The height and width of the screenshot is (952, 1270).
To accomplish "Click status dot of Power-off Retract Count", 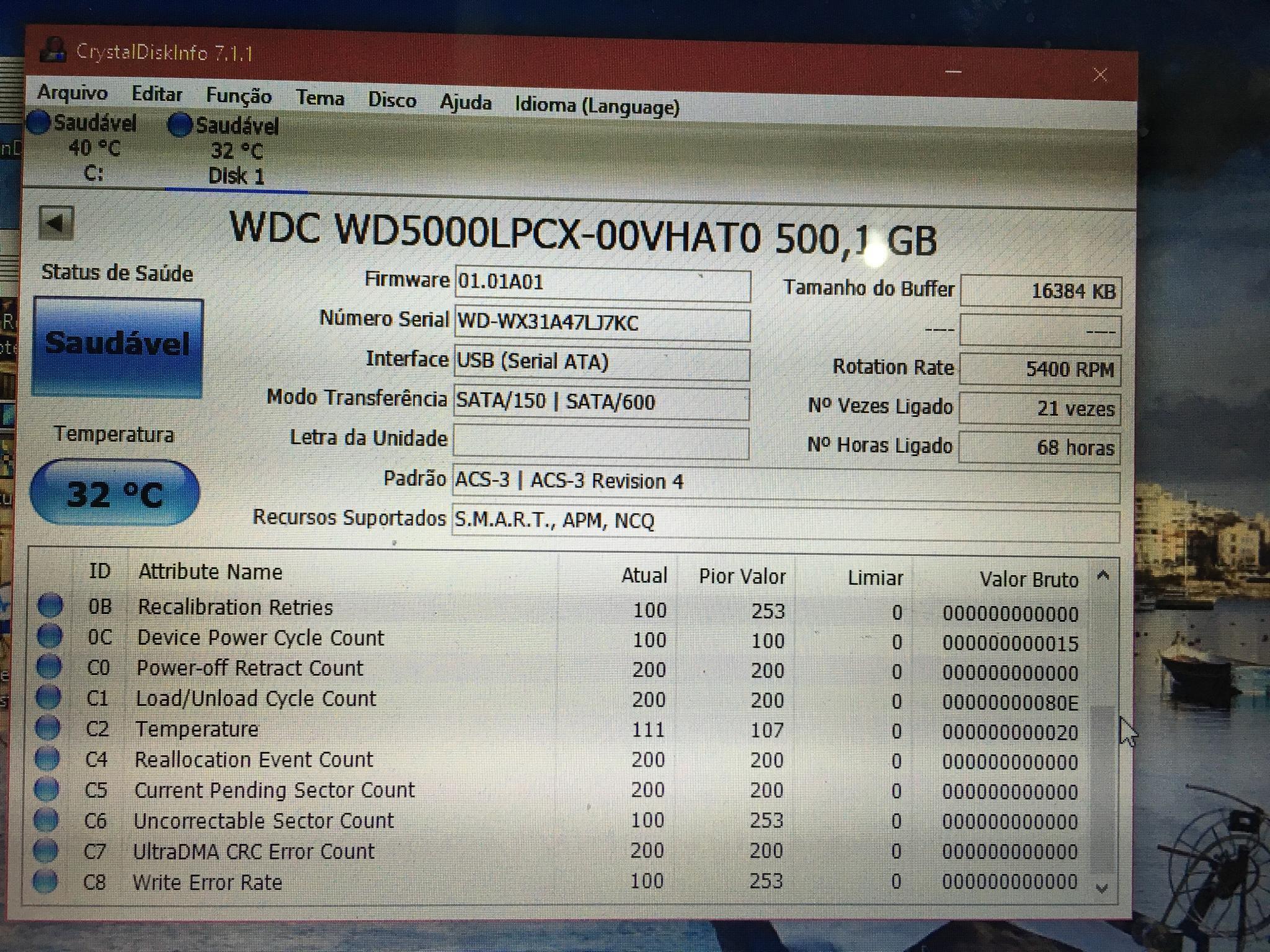I will pos(49,666).
